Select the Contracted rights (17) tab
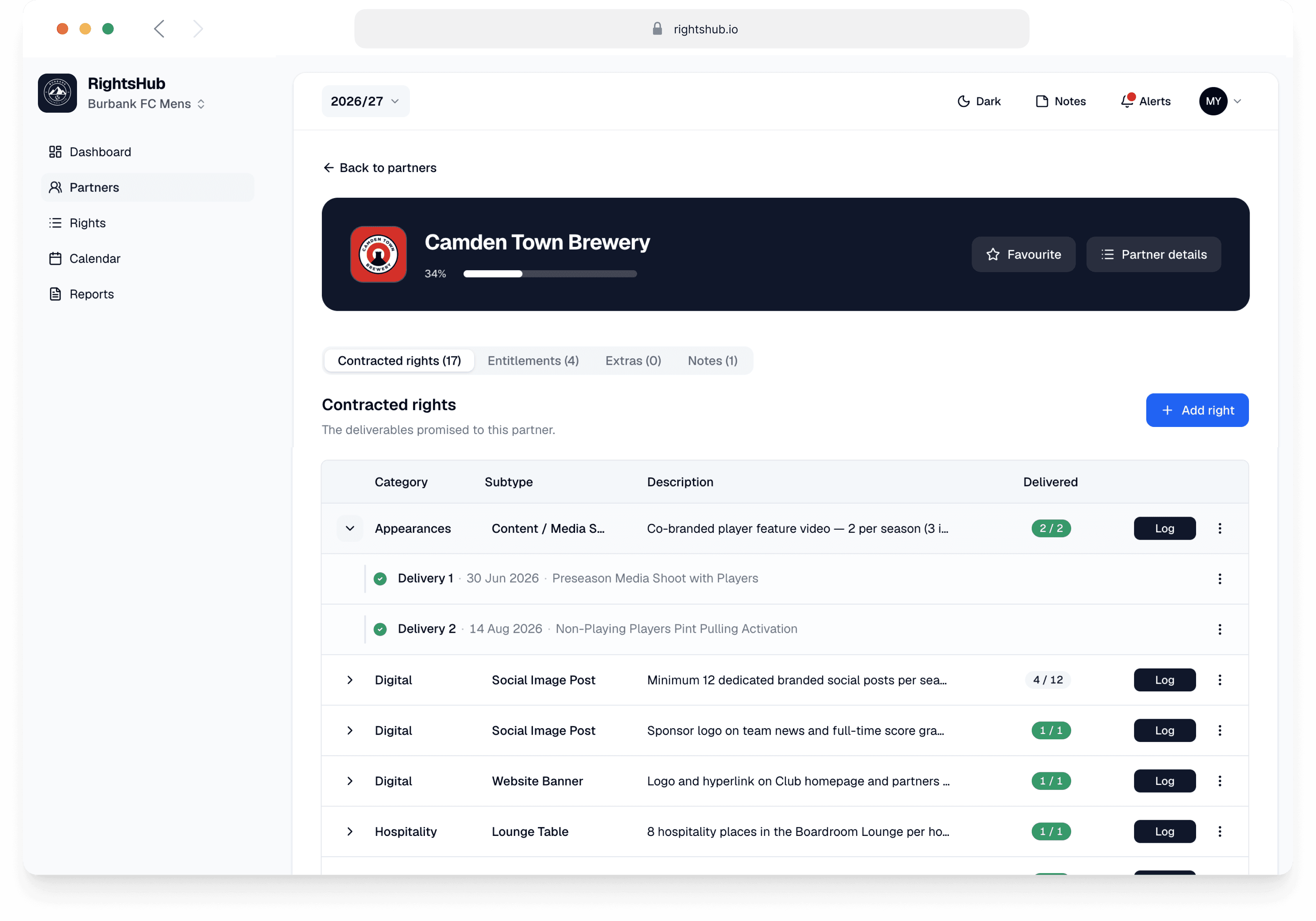The height and width of the screenshot is (921, 1316). tap(399, 361)
